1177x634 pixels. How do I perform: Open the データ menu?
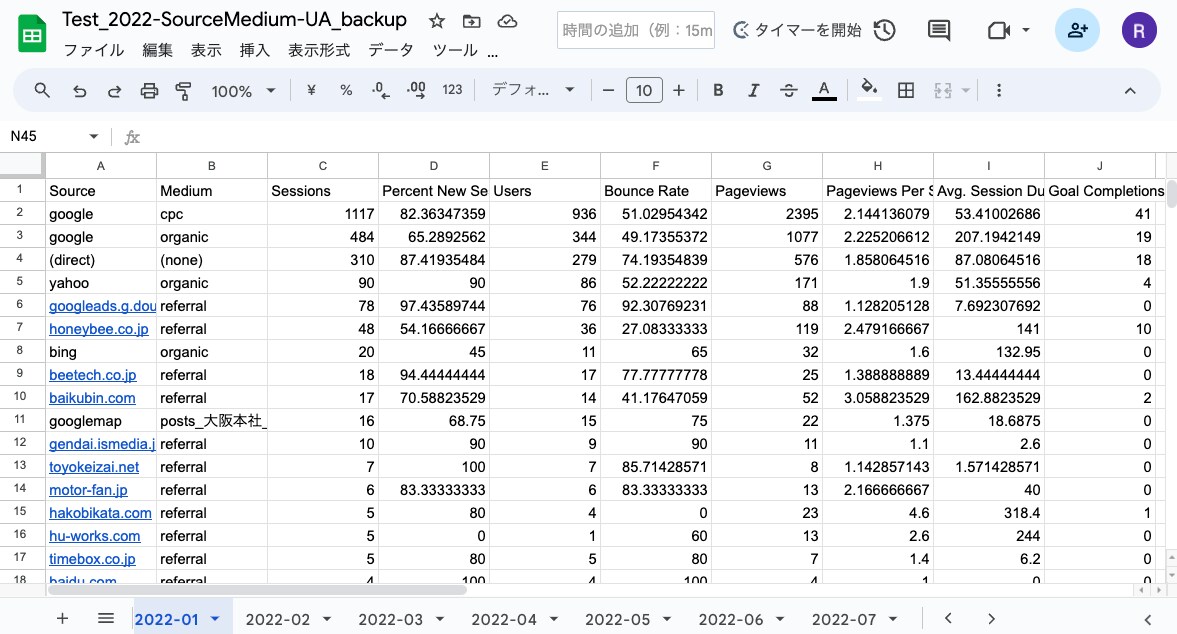pos(391,50)
